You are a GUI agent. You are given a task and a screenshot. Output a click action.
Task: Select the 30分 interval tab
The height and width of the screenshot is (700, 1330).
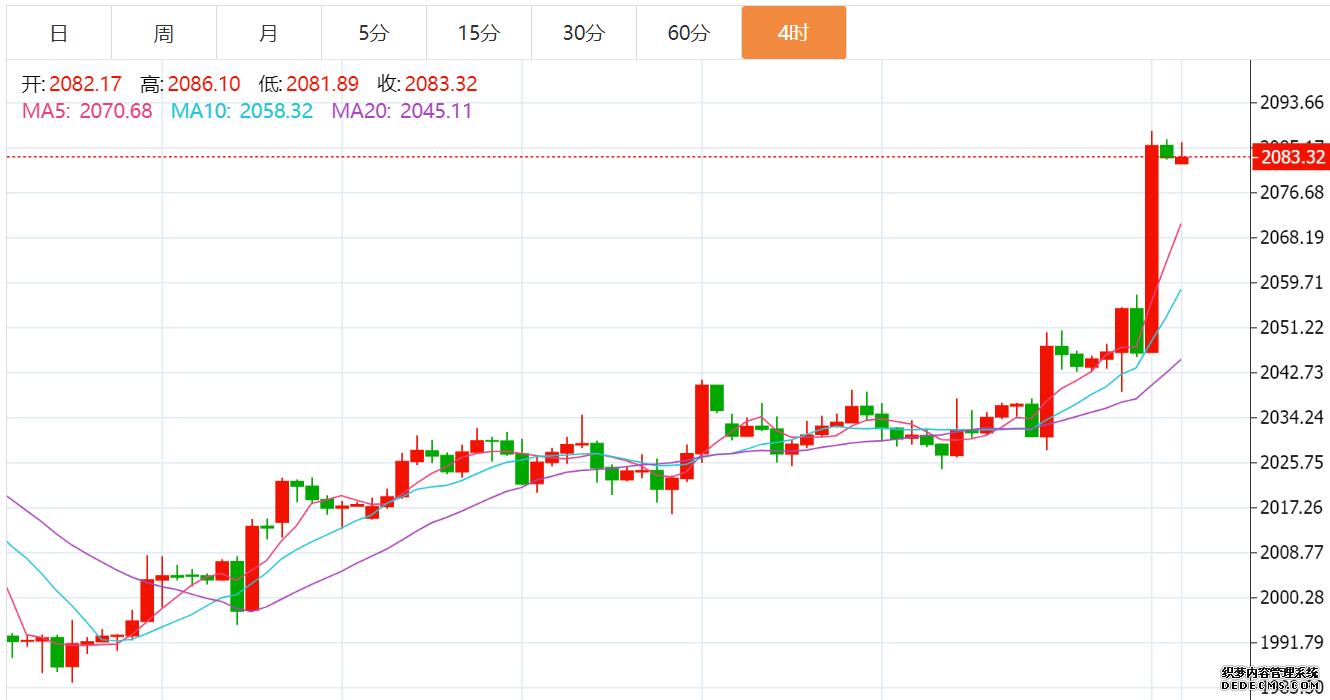[x=584, y=33]
